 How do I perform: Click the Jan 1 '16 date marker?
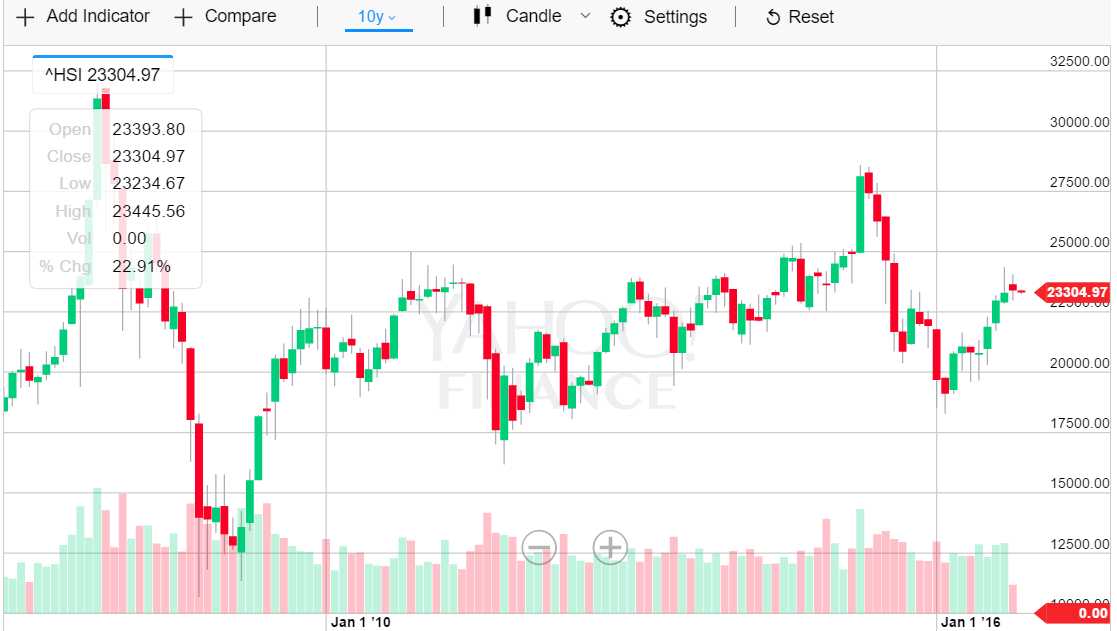tap(968, 622)
